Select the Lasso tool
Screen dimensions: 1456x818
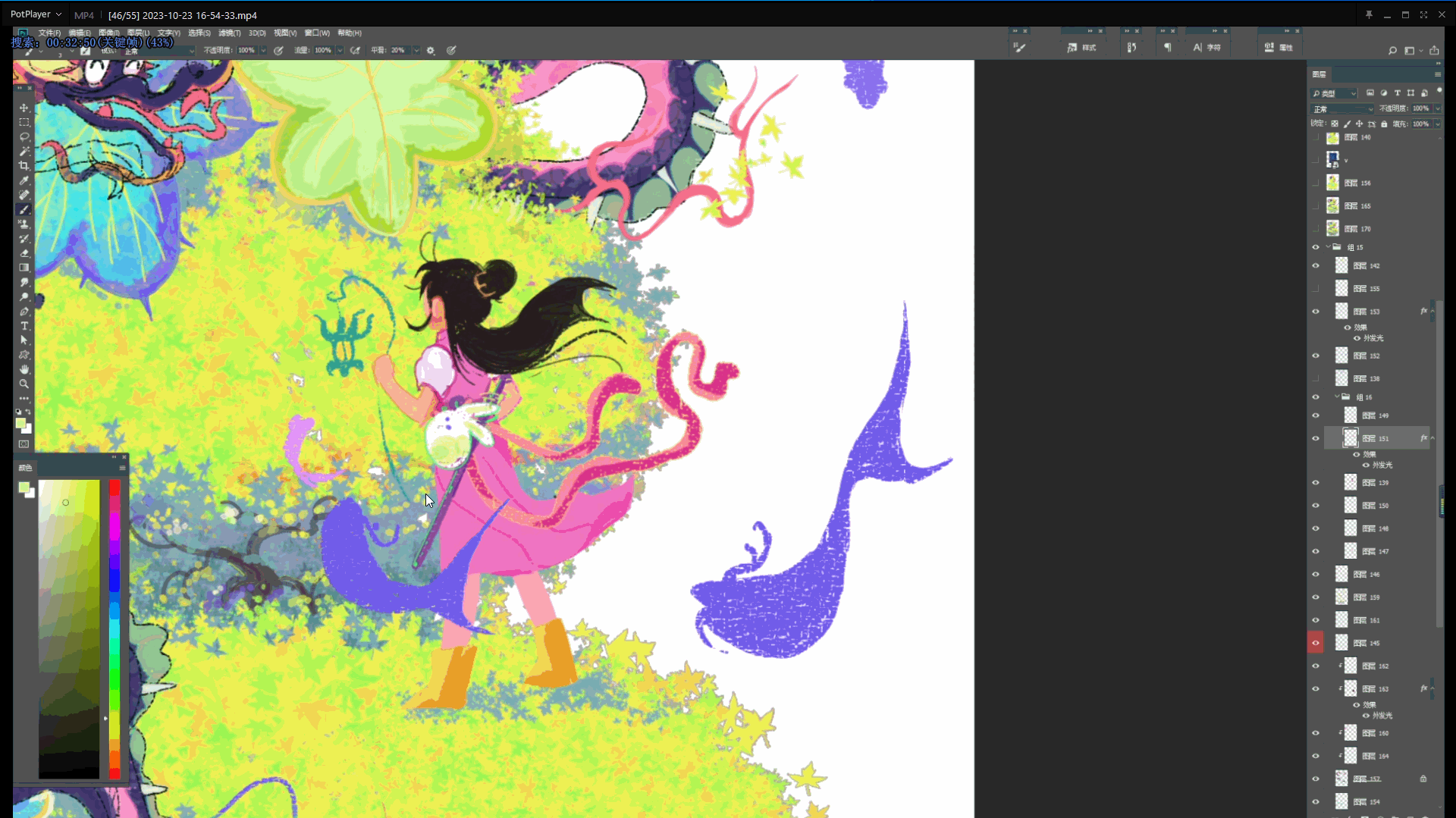[x=24, y=136]
